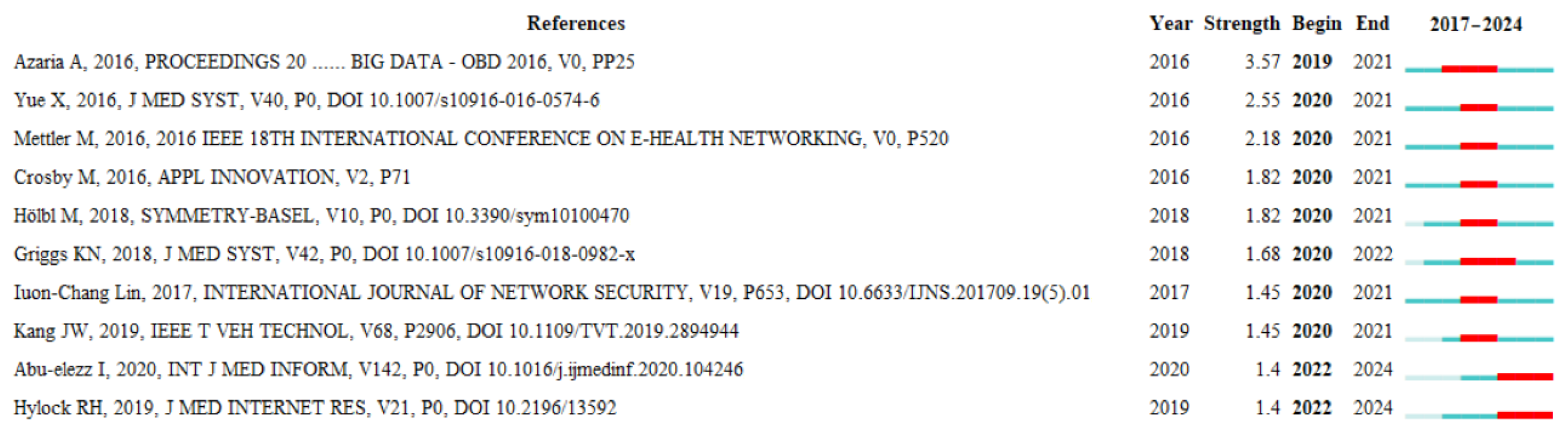This screenshot has width=1568, height=431.
Task: Click red burst bar for Hylock RH row
Action: click(1524, 415)
